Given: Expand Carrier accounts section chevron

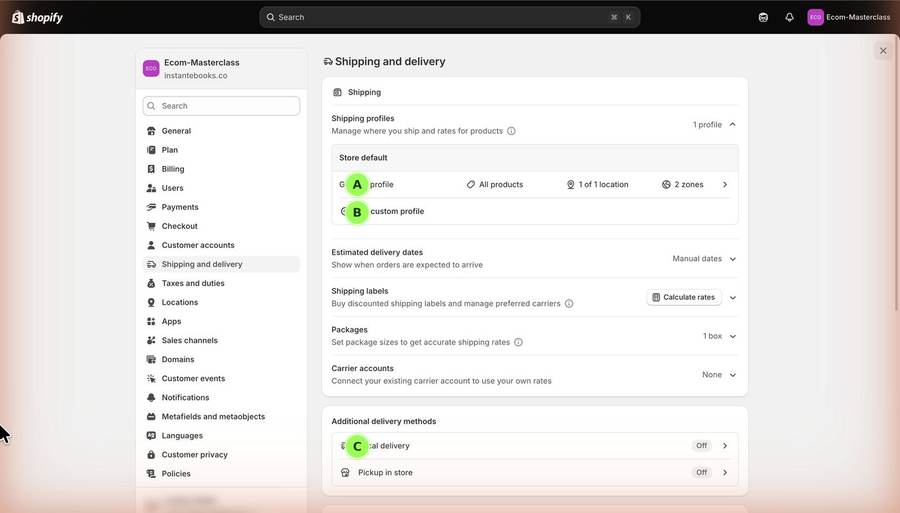Looking at the screenshot, I should 732,375.
